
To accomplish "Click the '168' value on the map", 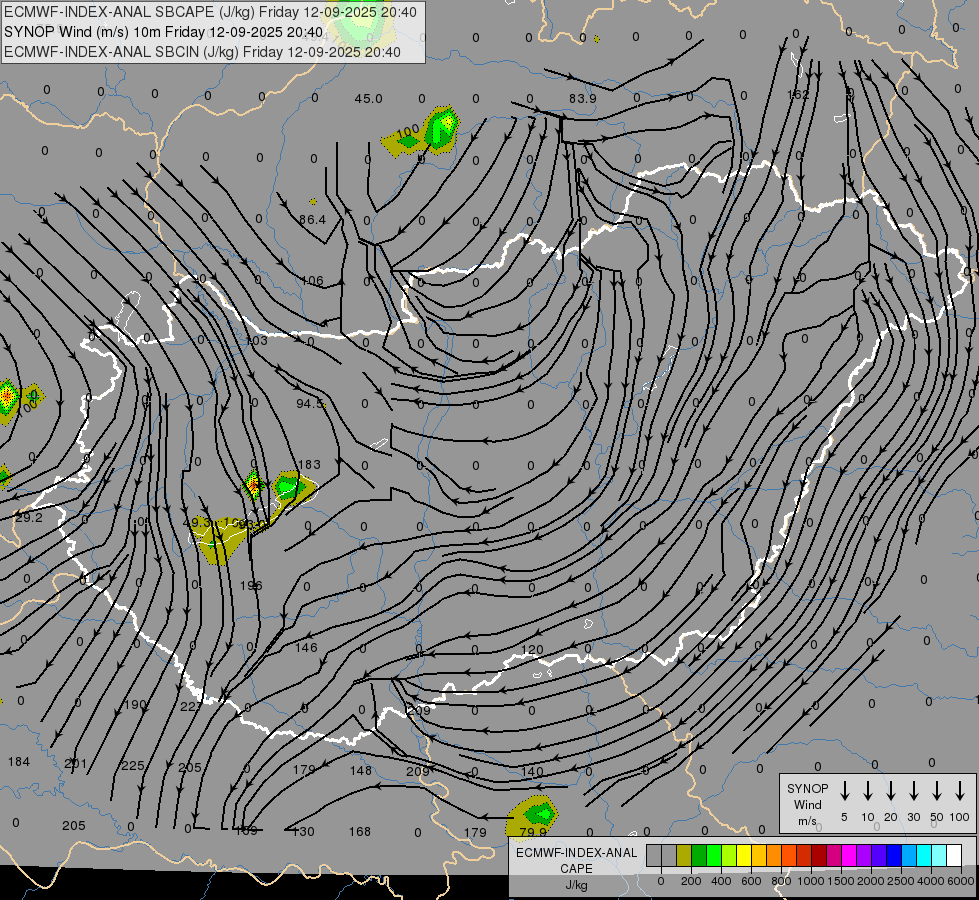I will coord(360,831).
